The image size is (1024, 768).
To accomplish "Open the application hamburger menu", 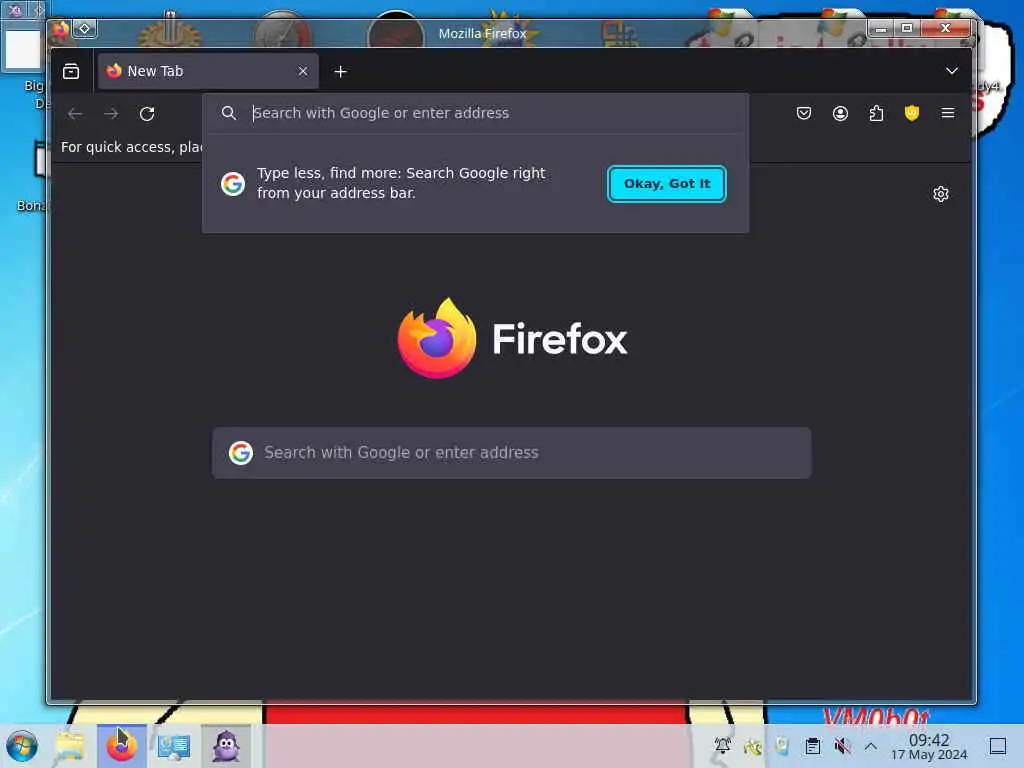I will coord(948,114).
